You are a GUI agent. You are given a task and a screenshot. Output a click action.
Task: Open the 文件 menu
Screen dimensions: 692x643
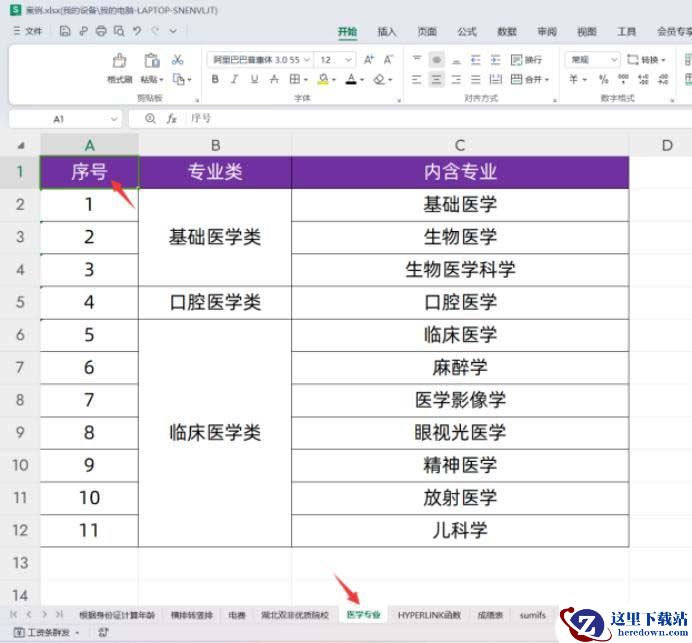tap(28, 31)
